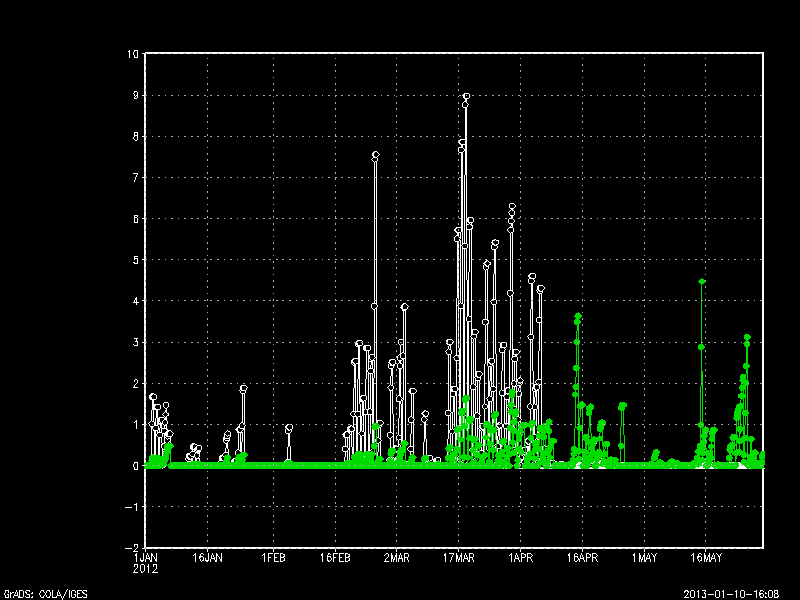Click the green peak marker near 4.5
Screen dimensions: 800x600
click(702, 281)
